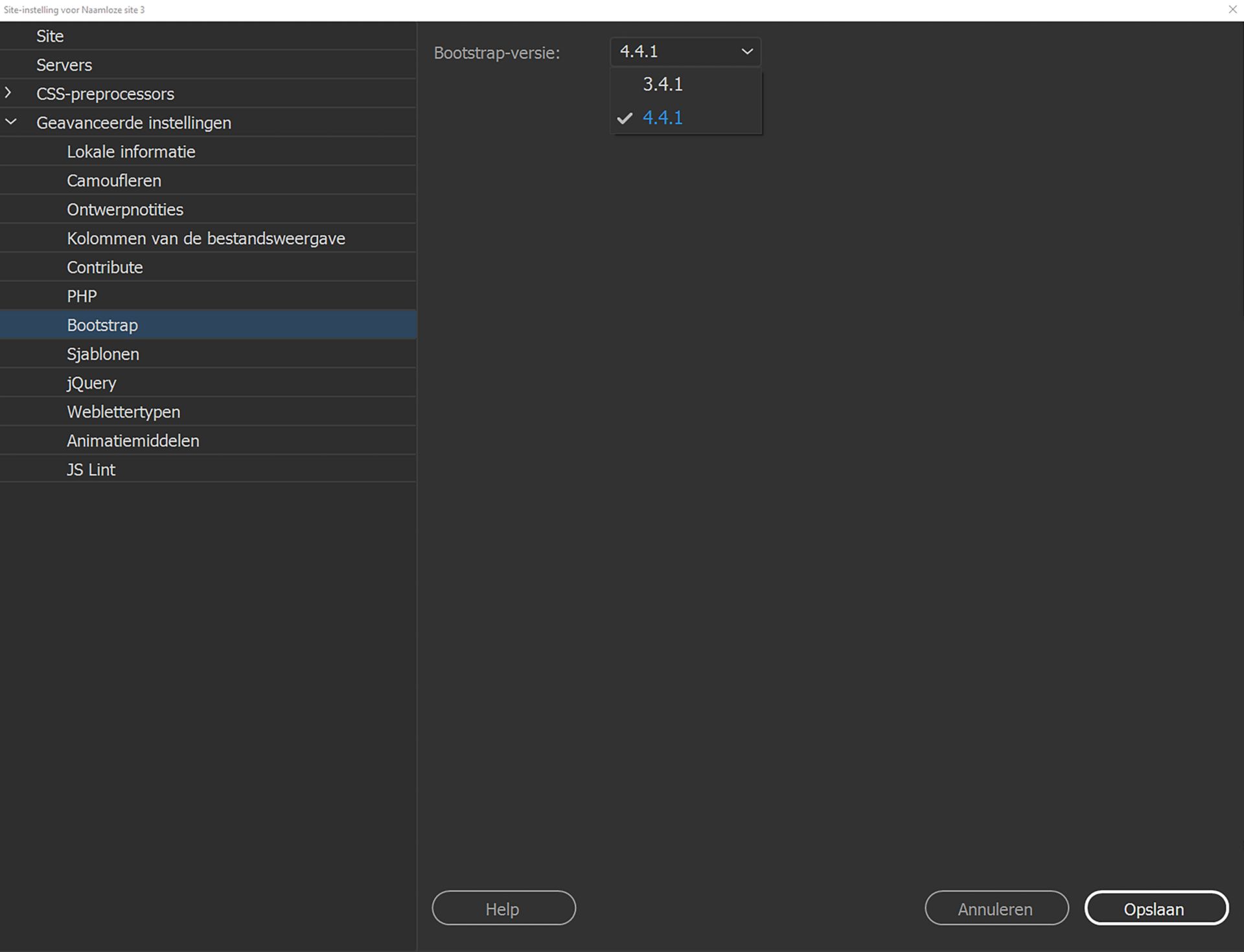The image size is (1244, 952).
Task: Select the jQuery settings category
Action: [x=91, y=382]
